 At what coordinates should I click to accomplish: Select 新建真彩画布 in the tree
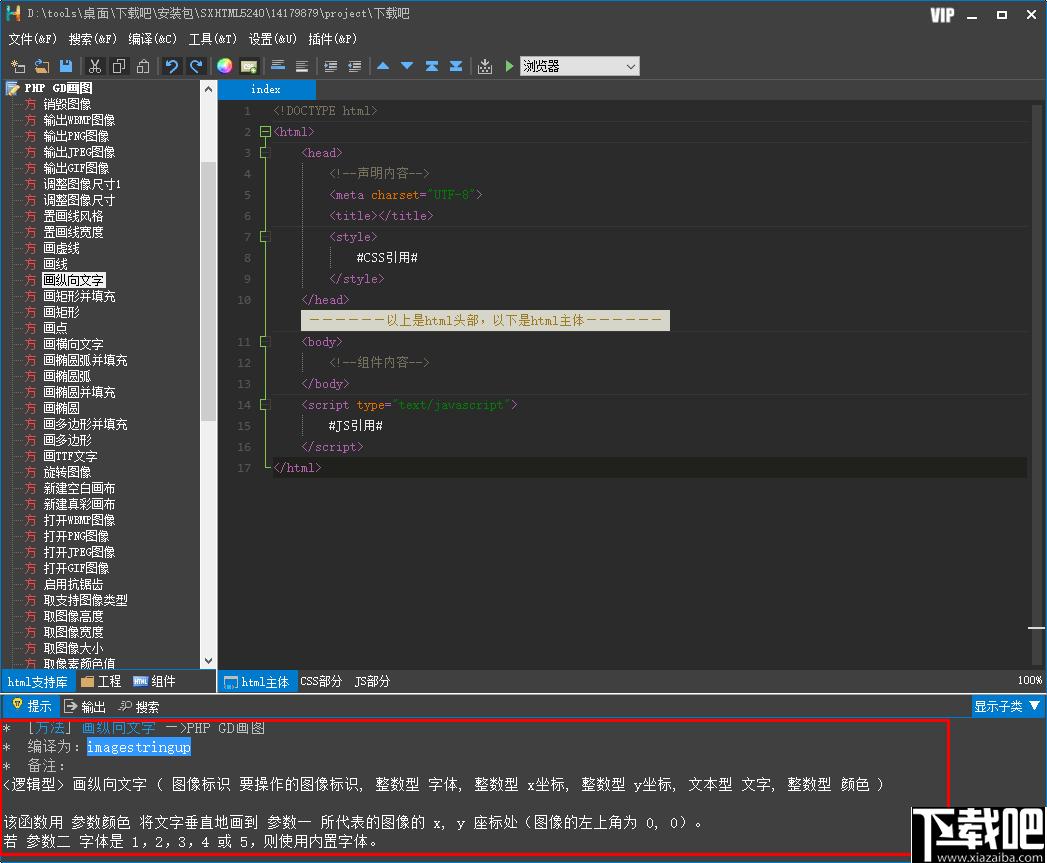click(79, 504)
